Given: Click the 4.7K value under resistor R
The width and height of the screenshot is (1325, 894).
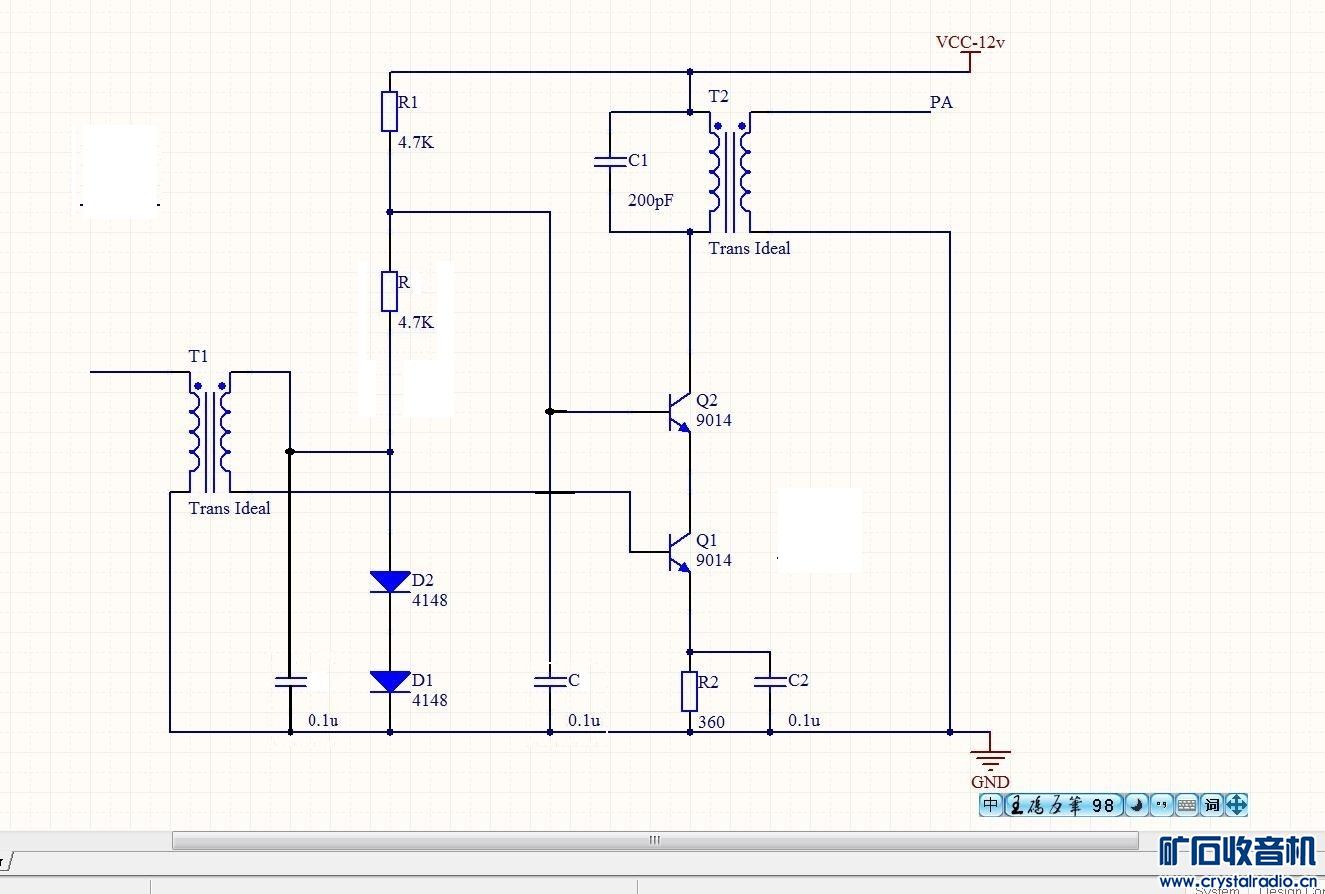Looking at the screenshot, I should [x=416, y=322].
